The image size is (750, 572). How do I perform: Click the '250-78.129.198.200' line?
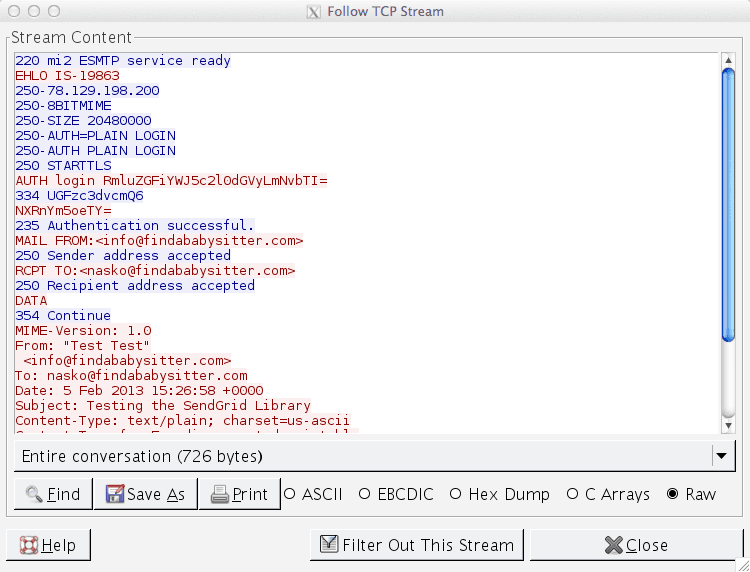[88, 90]
